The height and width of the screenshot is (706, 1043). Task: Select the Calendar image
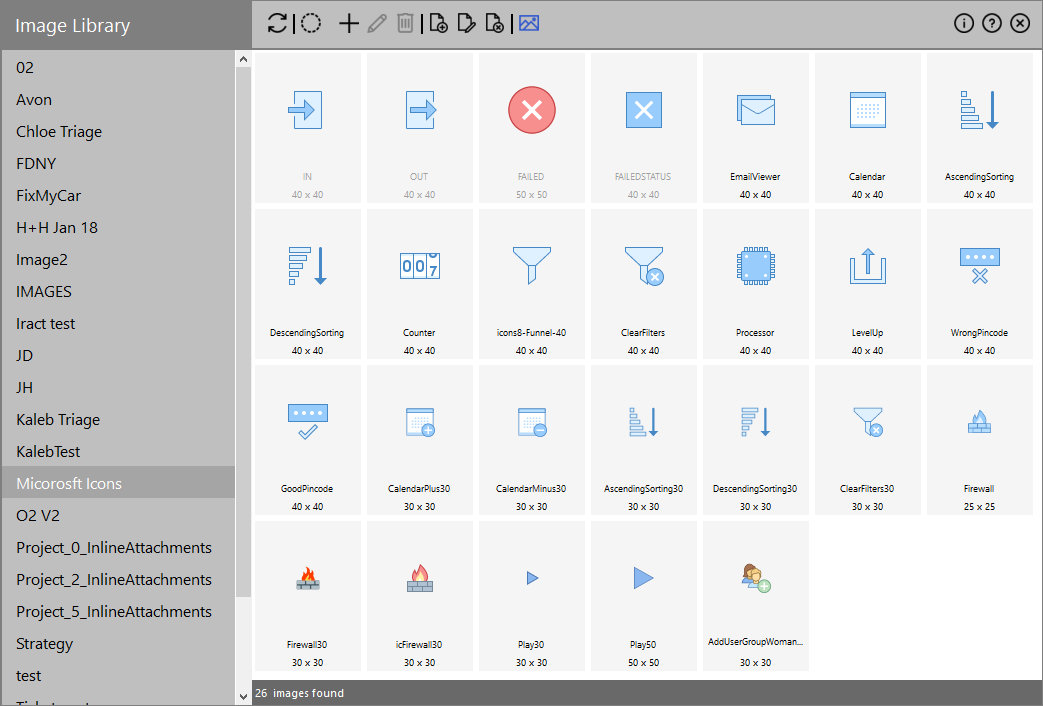click(x=867, y=128)
